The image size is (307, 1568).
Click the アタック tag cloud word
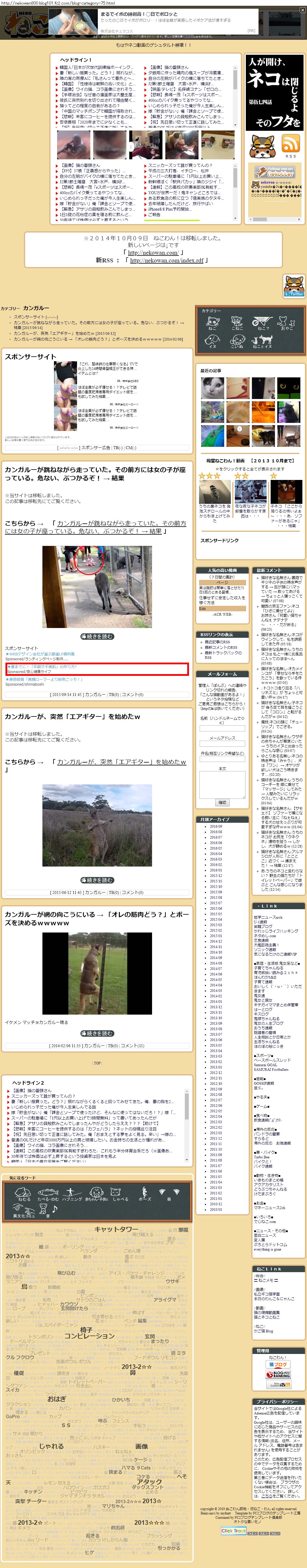point(150,1482)
